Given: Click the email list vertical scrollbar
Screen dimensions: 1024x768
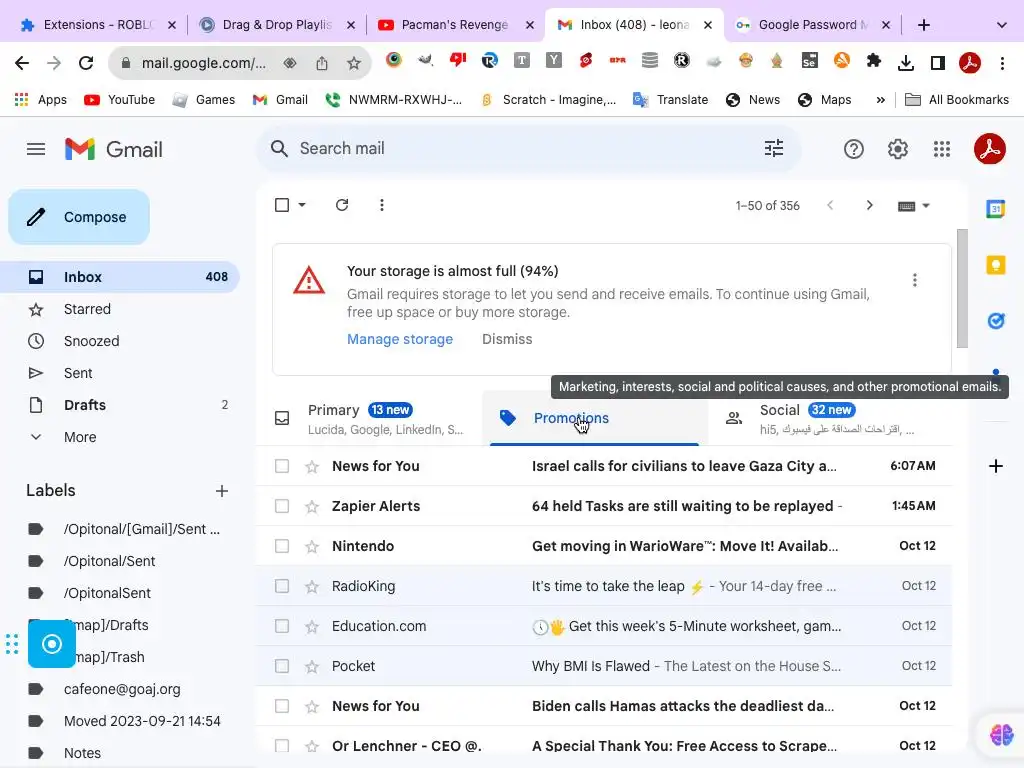Looking at the screenshot, I should (x=961, y=289).
